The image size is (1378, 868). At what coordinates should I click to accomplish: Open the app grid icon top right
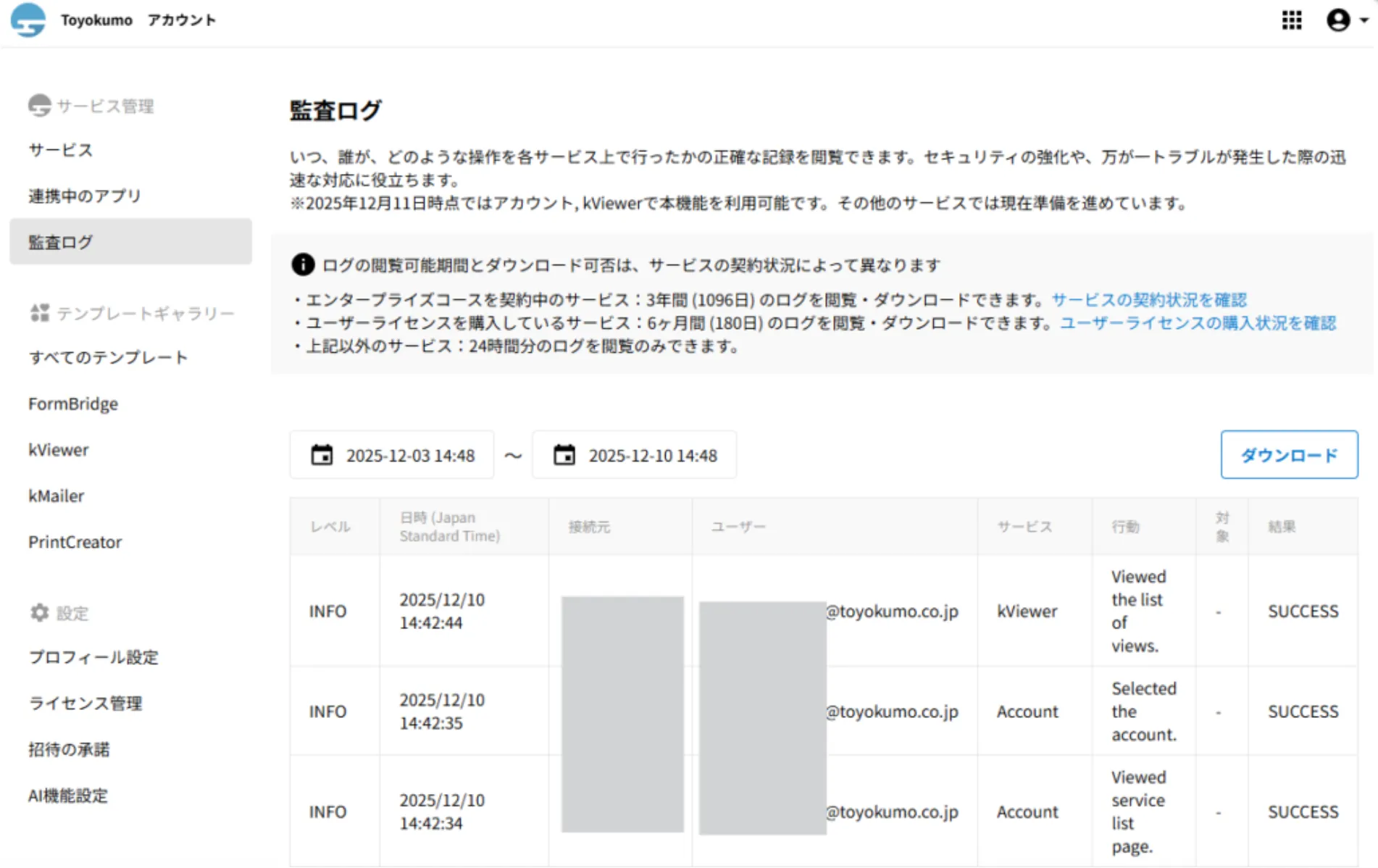pos(1291,20)
